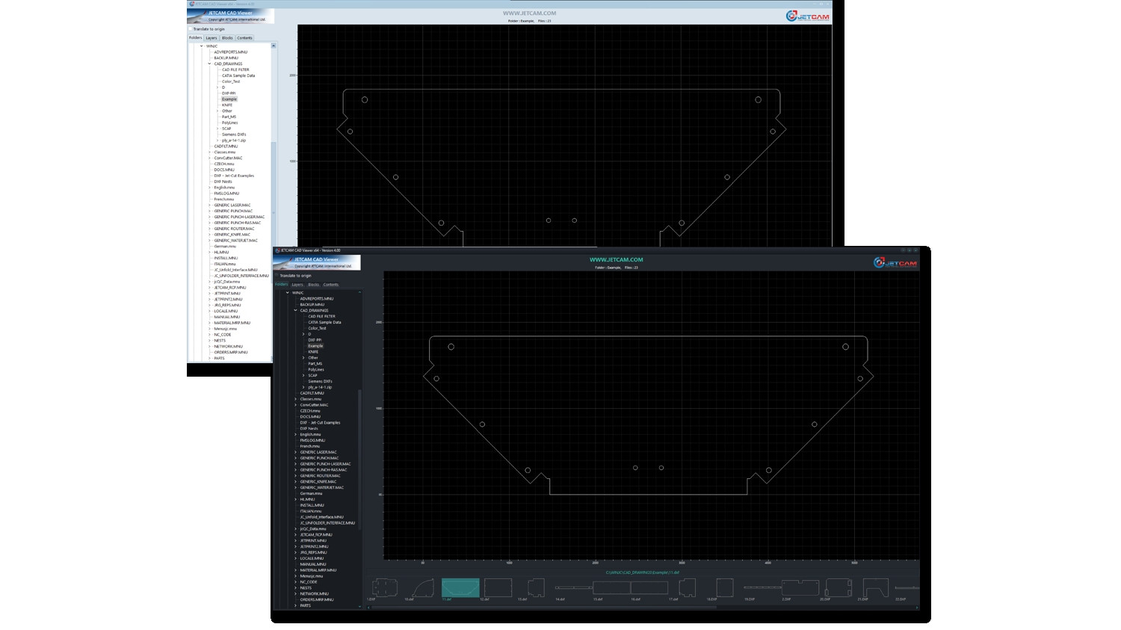Open the 17.dxf thumbnail
The height and width of the screenshot is (630, 1121).
[687, 588]
